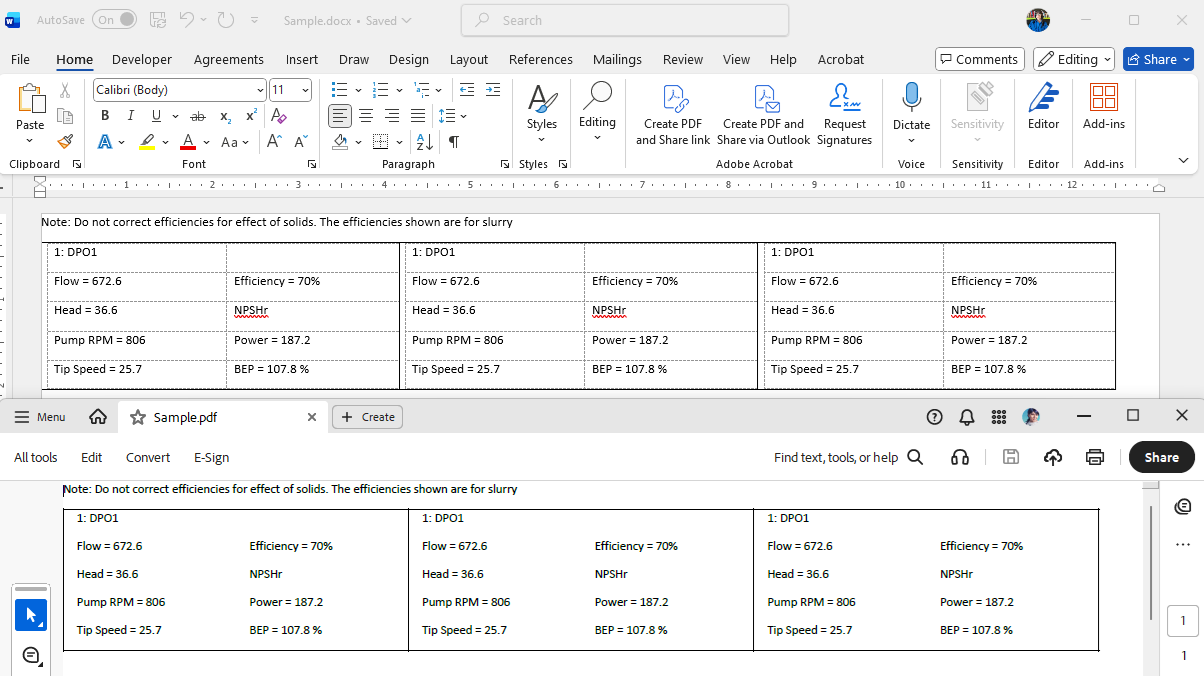Toggle Italic formatting

(130, 116)
